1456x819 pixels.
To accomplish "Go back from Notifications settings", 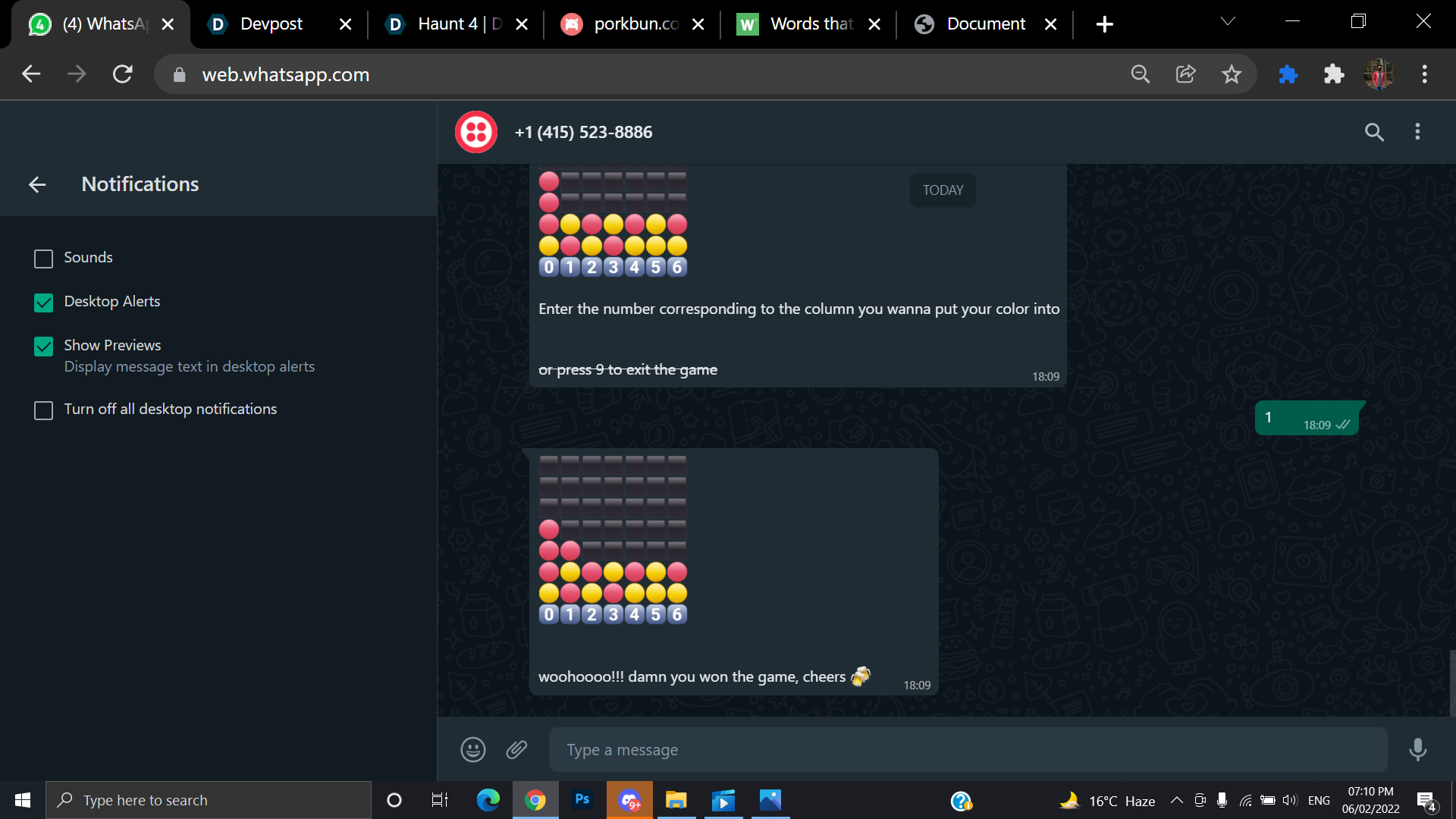I will point(37,184).
